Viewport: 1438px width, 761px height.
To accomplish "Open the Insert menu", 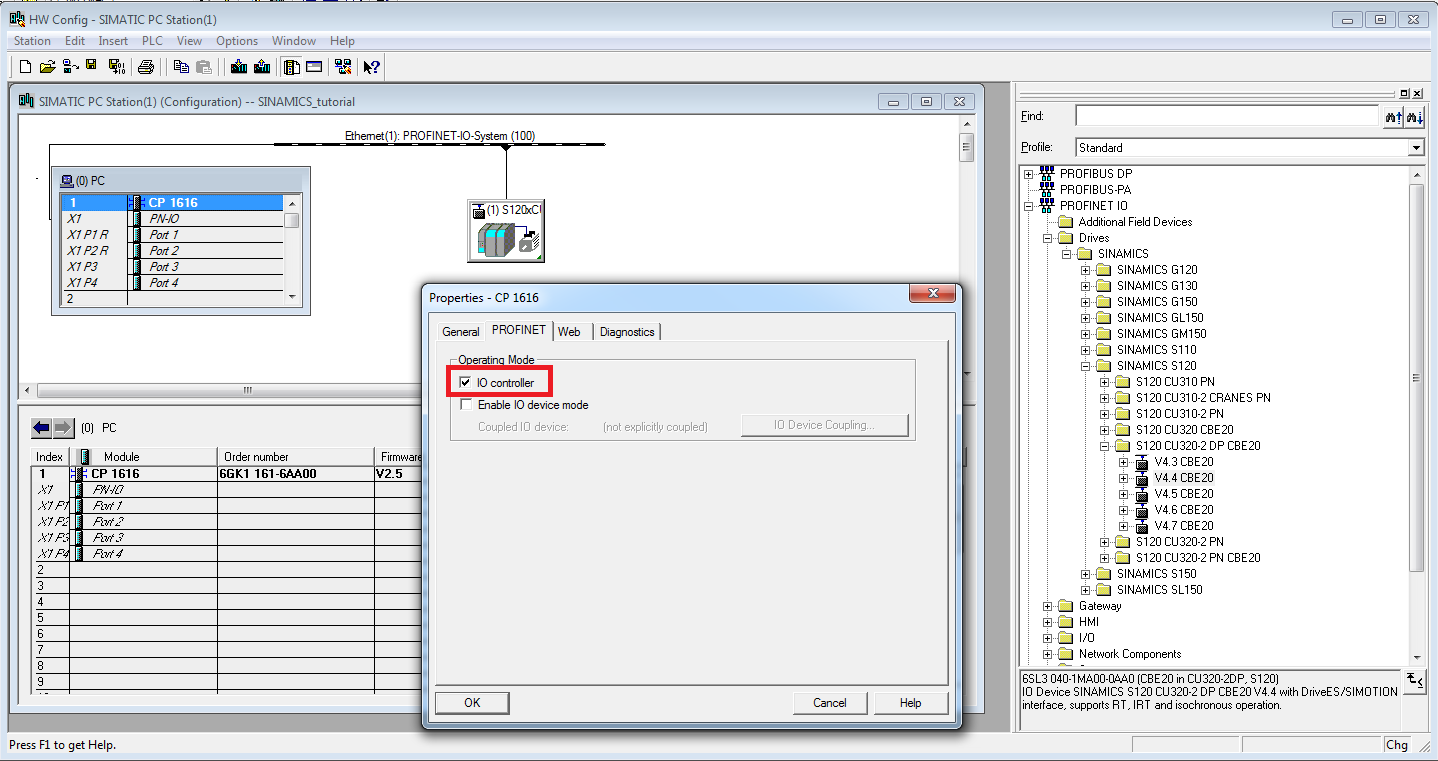I will point(113,41).
